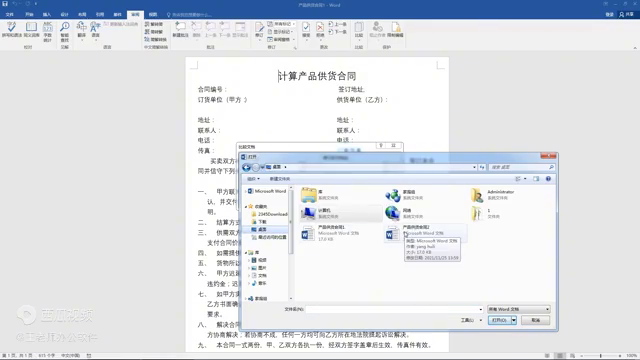
Task: Click the help icon in Open dialog toolbar
Action: (x=548, y=179)
